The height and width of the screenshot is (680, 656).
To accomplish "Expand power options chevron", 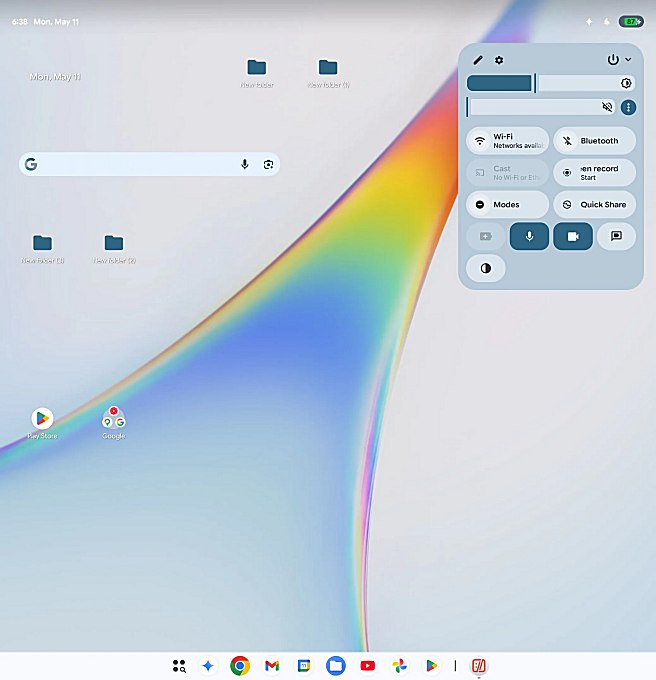I will click(628, 59).
